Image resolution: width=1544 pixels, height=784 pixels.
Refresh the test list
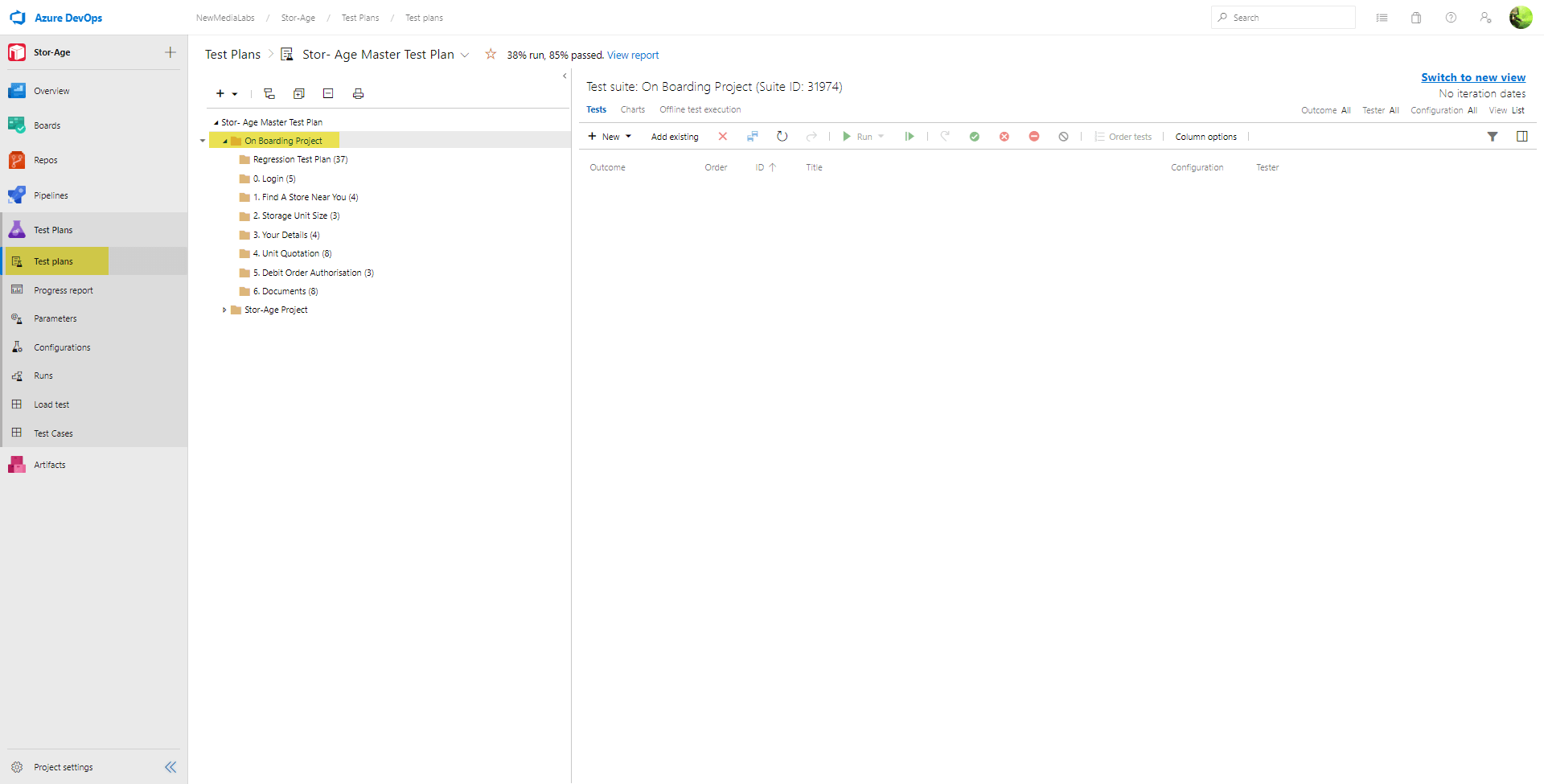tap(782, 137)
